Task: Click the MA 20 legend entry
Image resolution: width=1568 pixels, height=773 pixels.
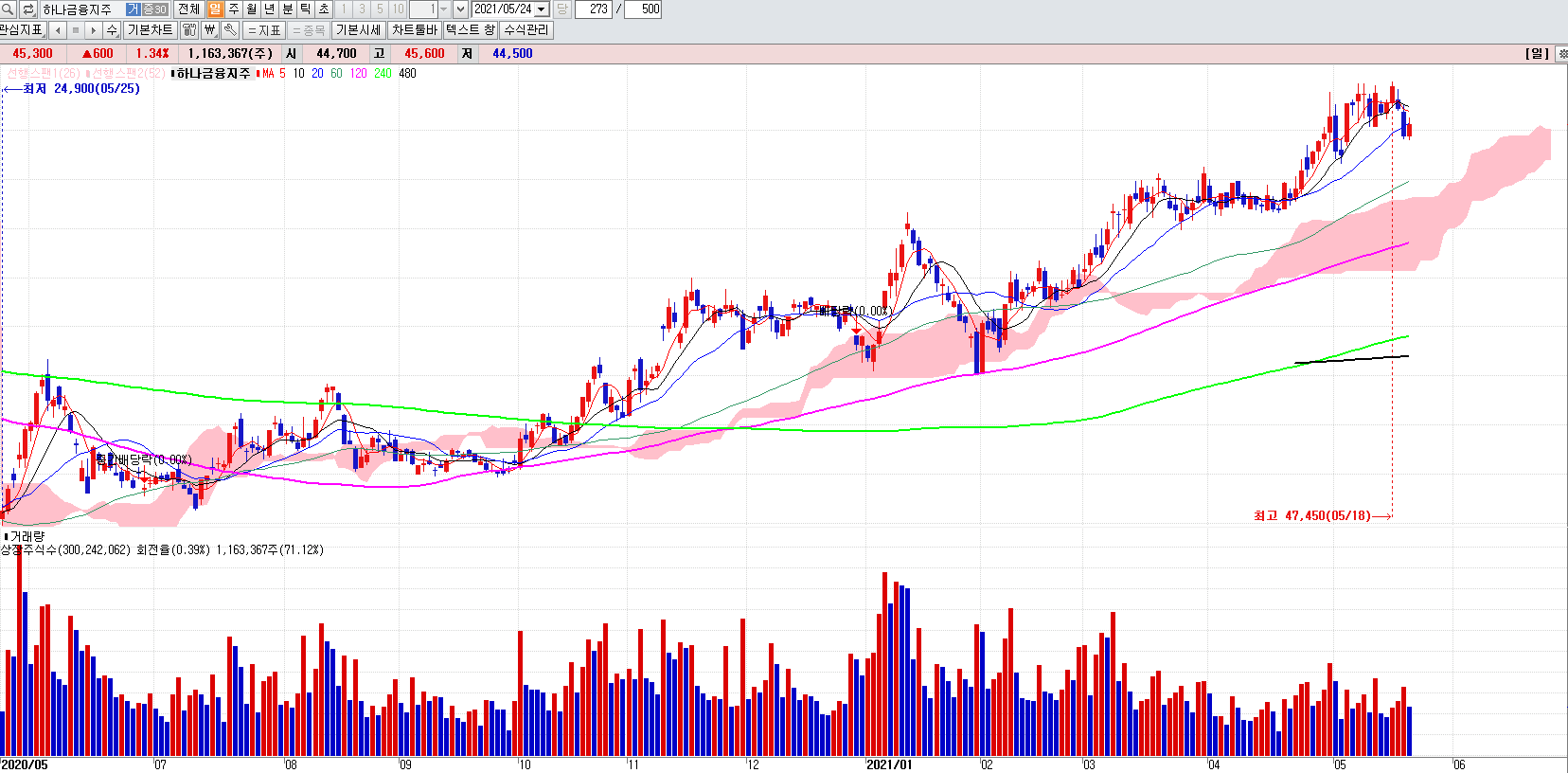Action: 317,73
